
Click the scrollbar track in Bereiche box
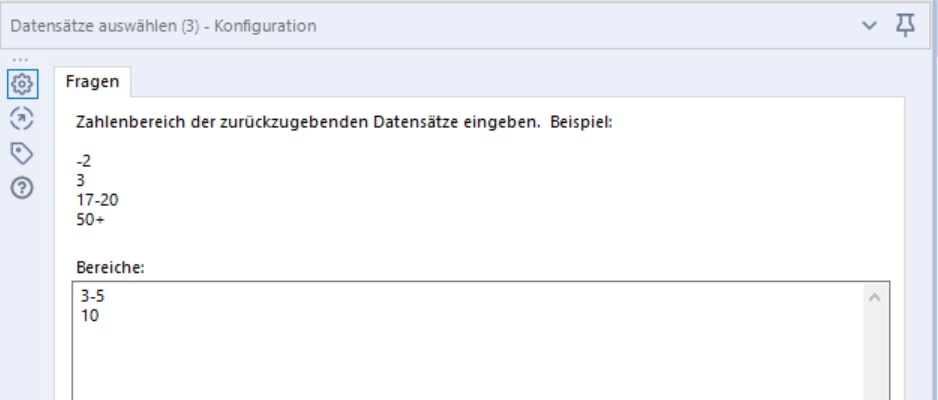click(876, 350)
